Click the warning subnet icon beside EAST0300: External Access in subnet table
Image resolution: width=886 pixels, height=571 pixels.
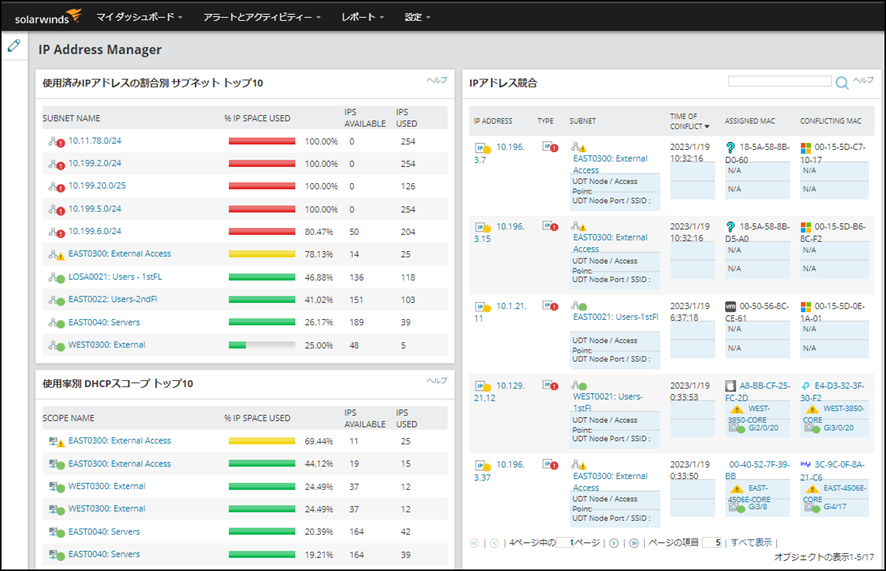pos(56,255)
